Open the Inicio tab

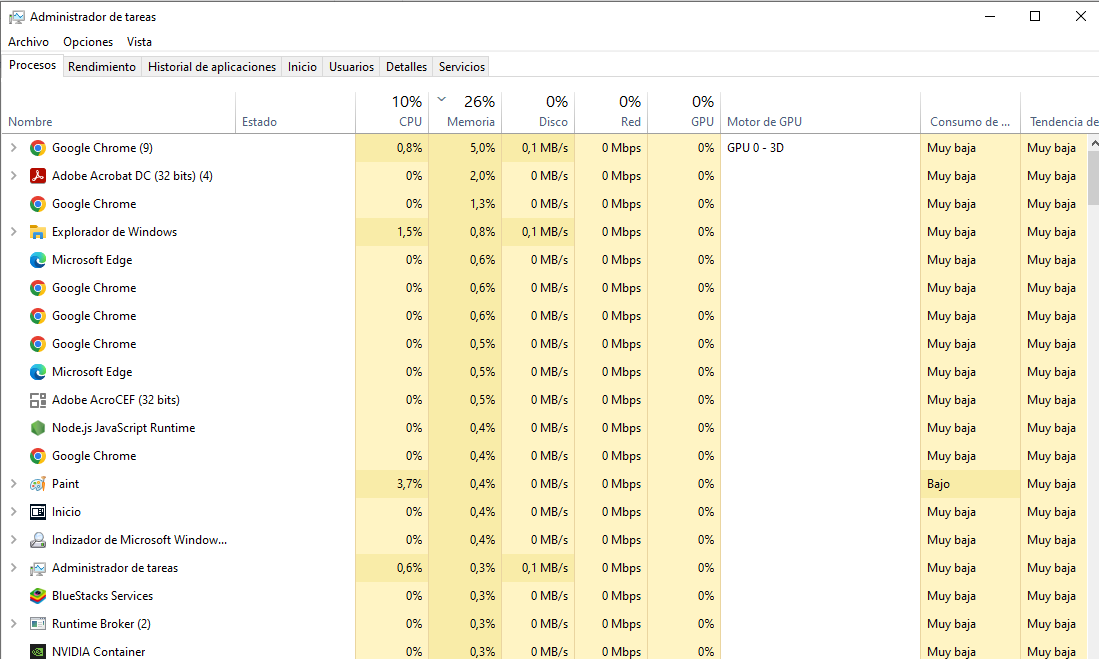coord(302,67)
